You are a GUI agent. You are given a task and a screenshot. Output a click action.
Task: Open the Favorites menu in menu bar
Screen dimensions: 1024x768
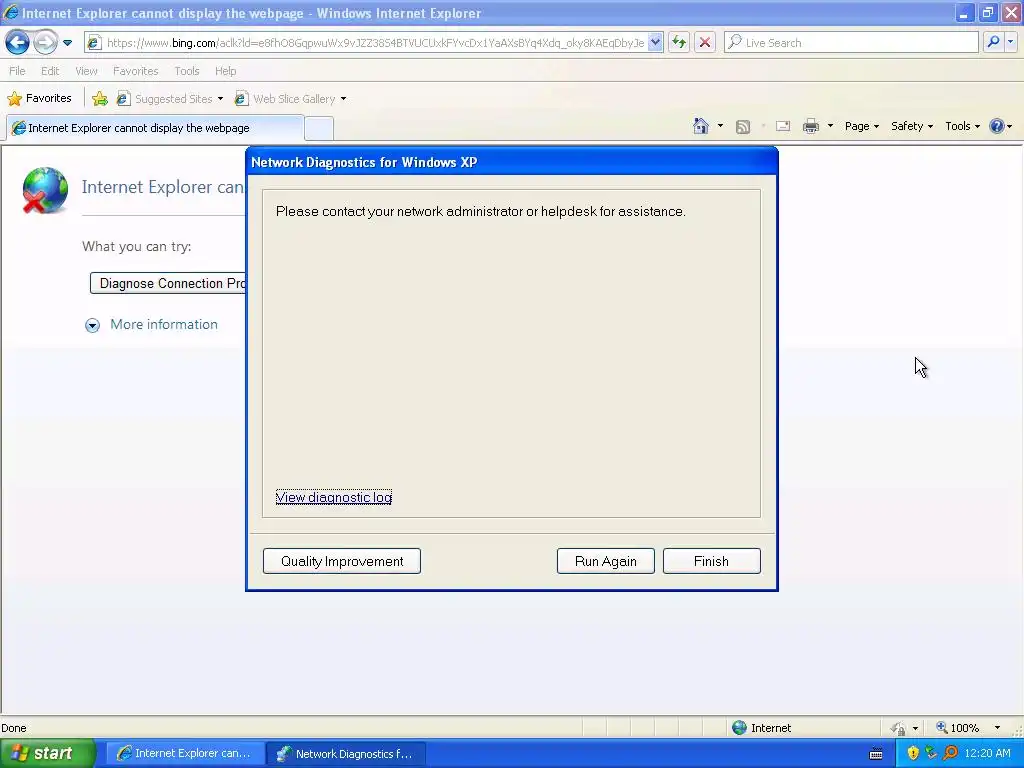click(x=135, y=71)
